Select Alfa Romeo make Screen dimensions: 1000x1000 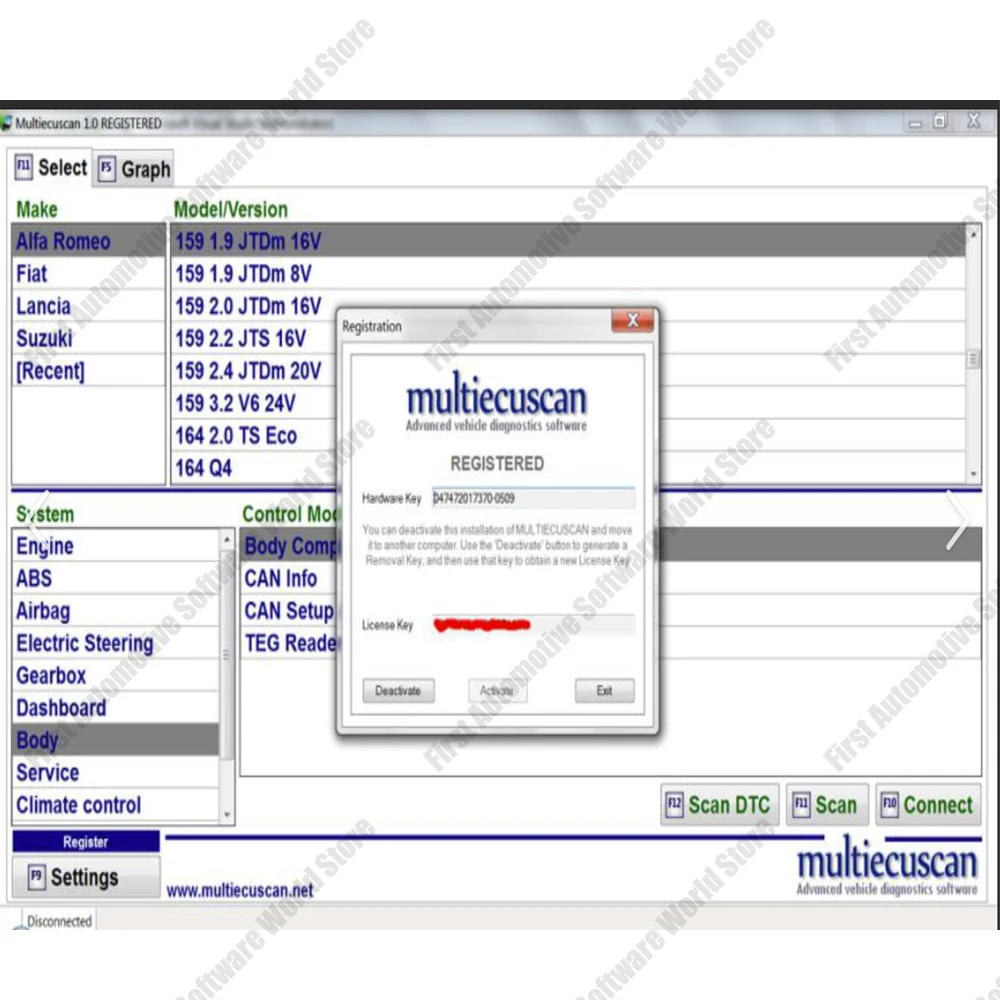coord(89,241)
